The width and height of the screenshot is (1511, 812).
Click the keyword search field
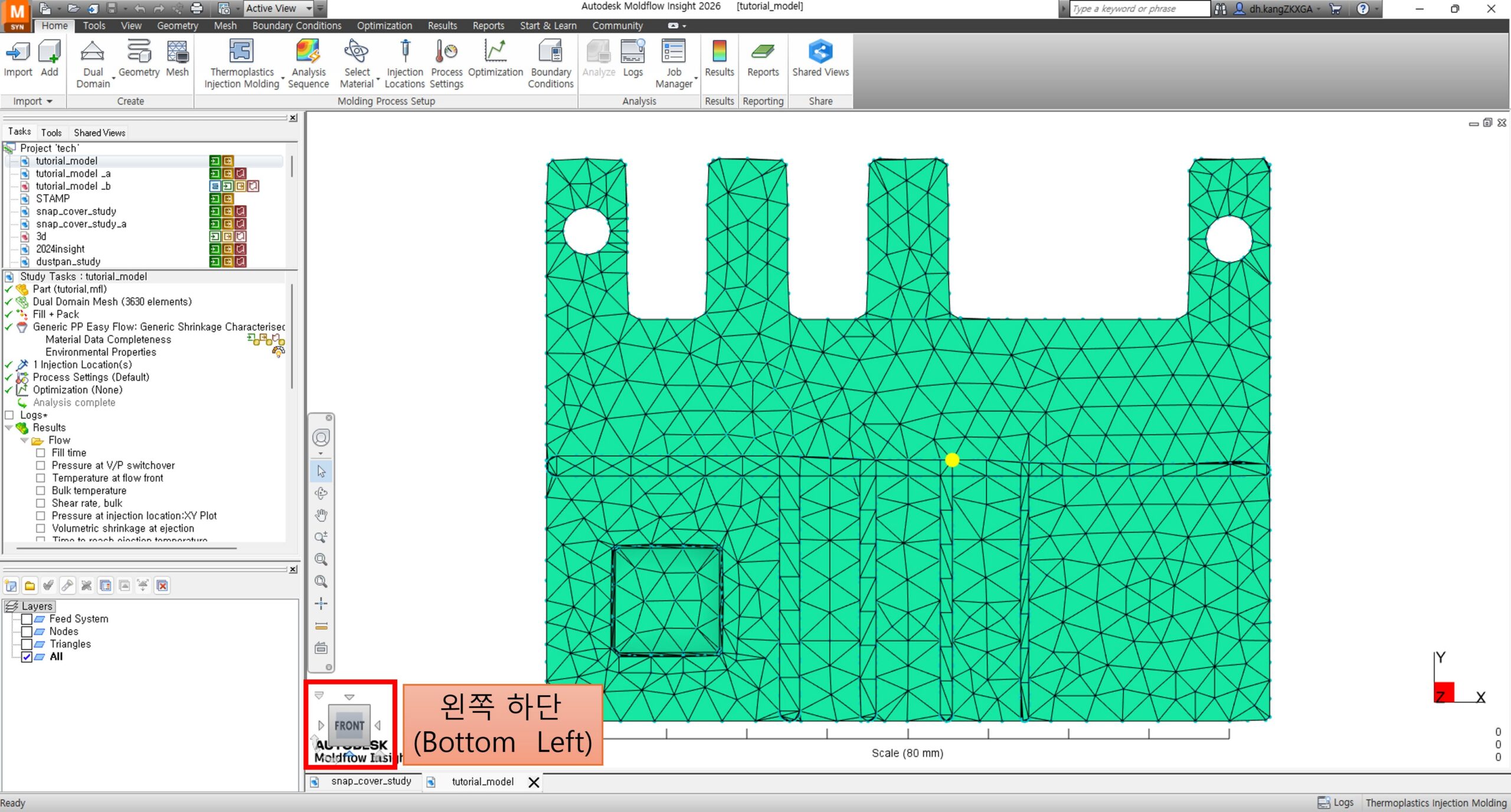pyautogui.click(x=1140, y=9)
